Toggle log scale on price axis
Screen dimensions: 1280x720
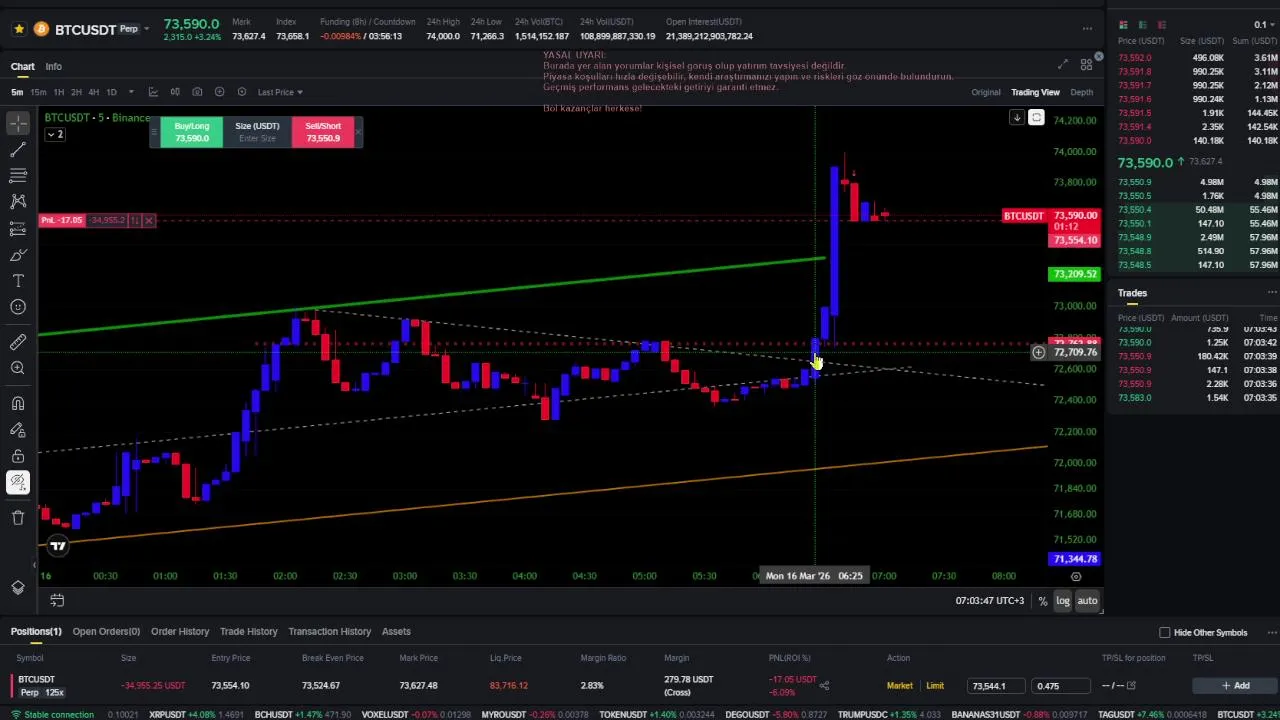[1062, 601]
